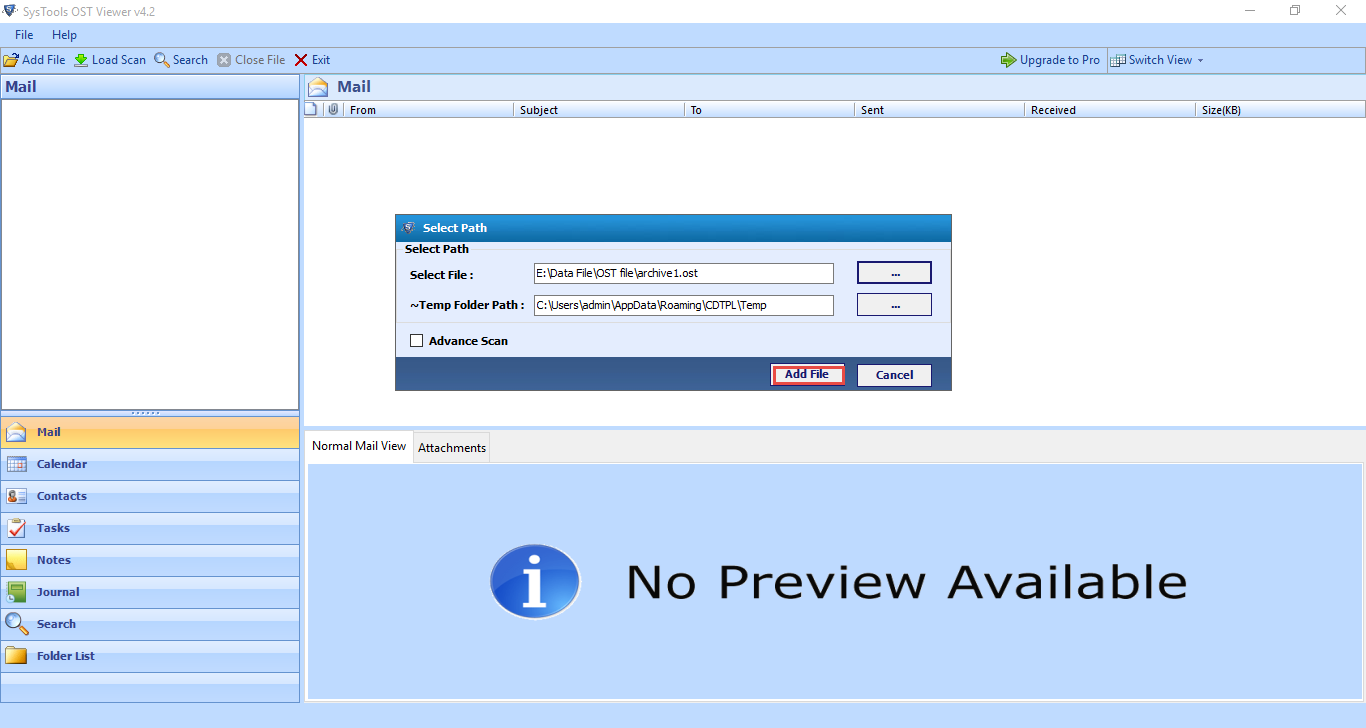This screenshot has width=1366, height=728.
Task: Click the SysTools logo icon in the title bar
Action: (9, 11)
